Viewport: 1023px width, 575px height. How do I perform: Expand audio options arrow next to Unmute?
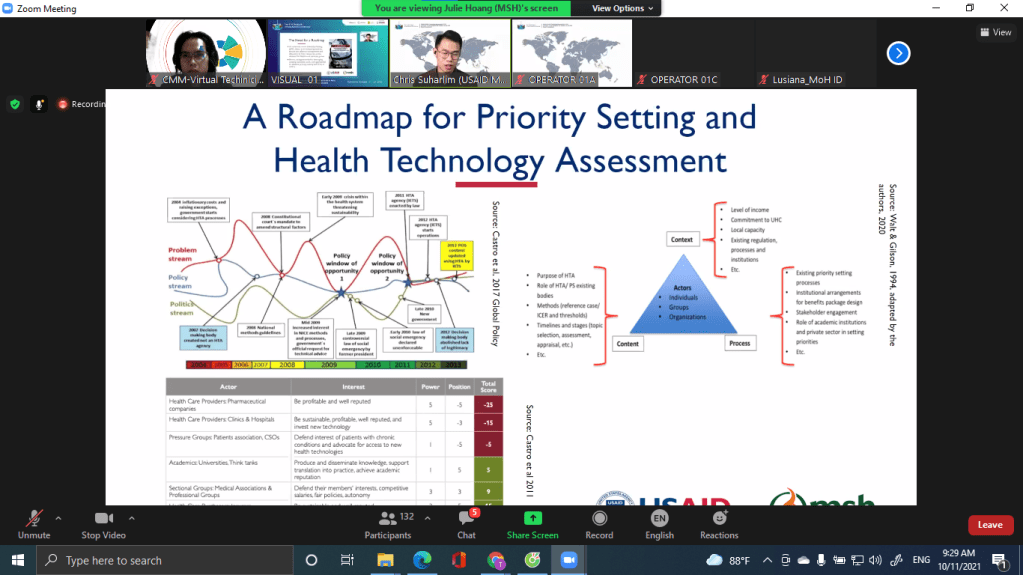58,518
